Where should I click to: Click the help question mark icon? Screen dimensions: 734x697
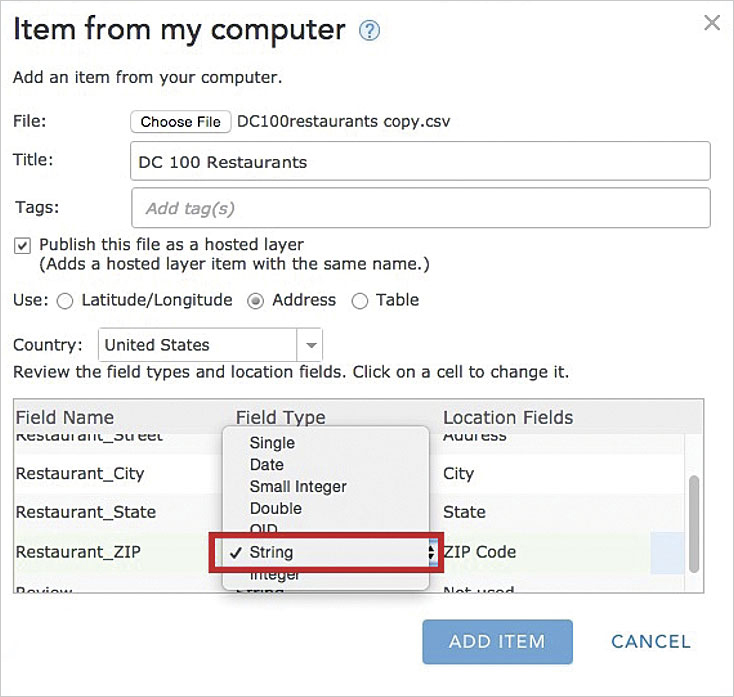(369, 31)
